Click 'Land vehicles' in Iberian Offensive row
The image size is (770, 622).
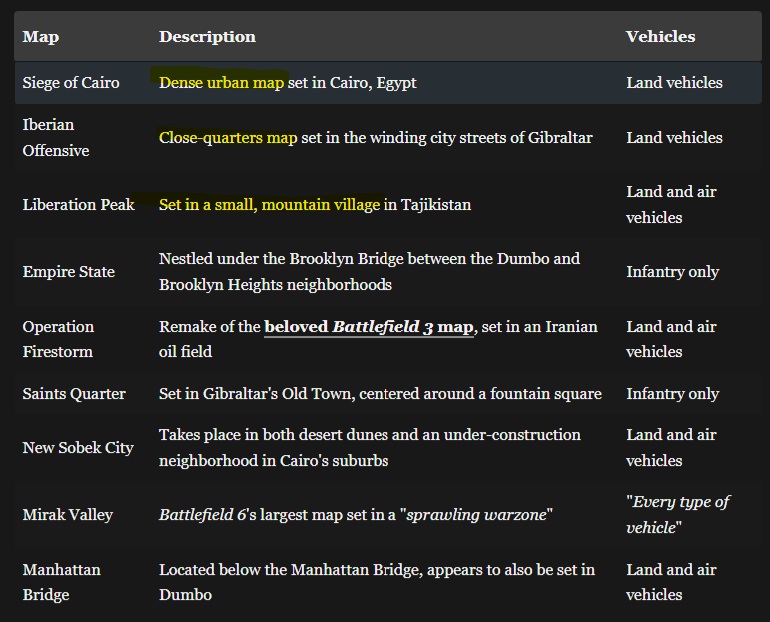(674, 137)
